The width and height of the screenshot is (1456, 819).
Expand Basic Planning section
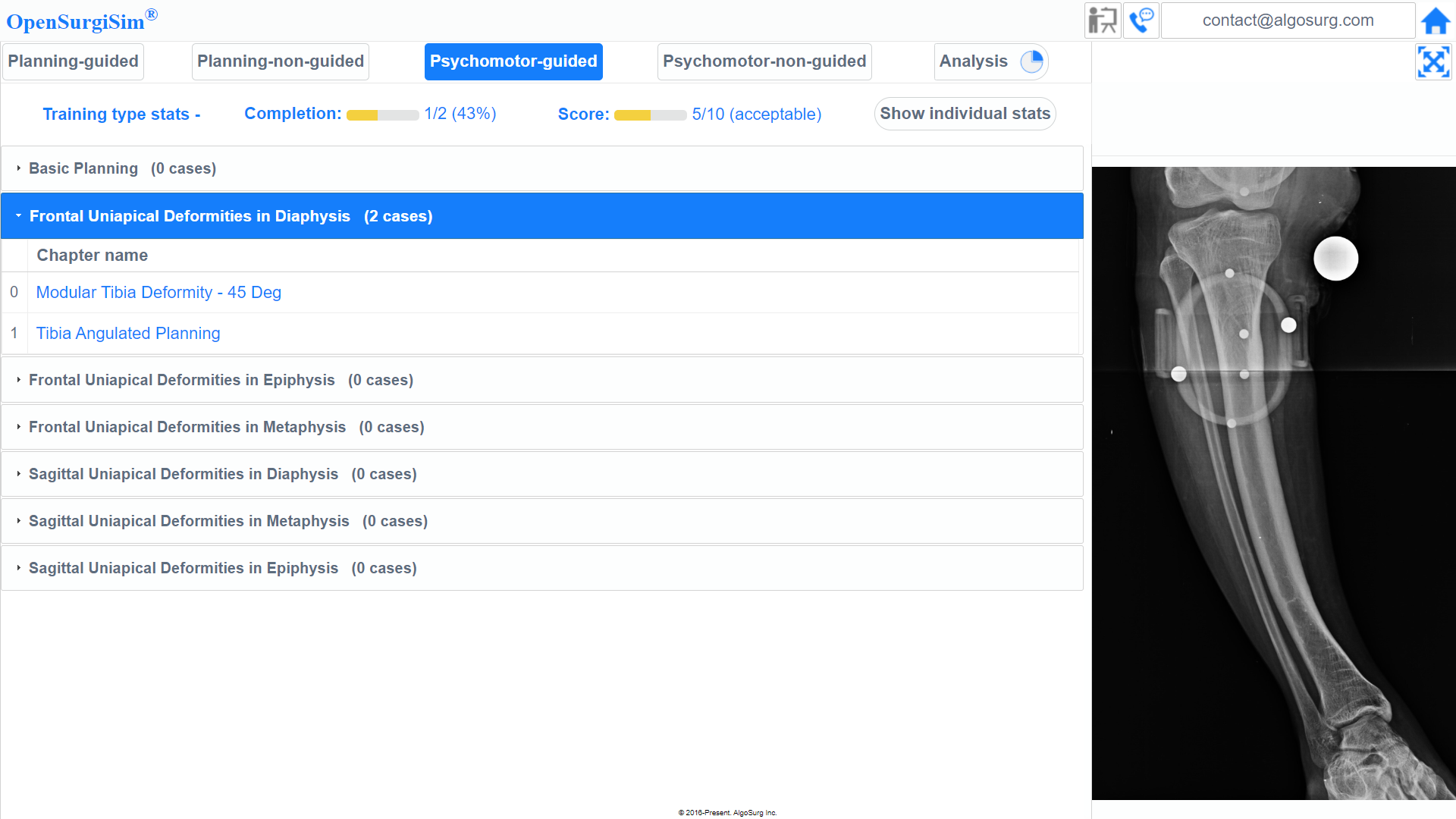pyautogui.click(x=122, y=168)
